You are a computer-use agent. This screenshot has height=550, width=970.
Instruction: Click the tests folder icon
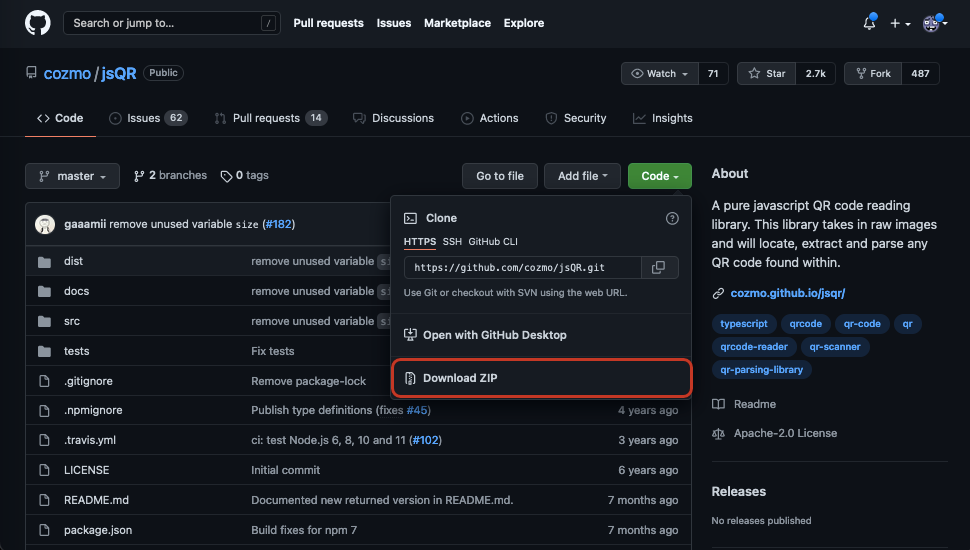pyautogui.click(x=44, y=351)
